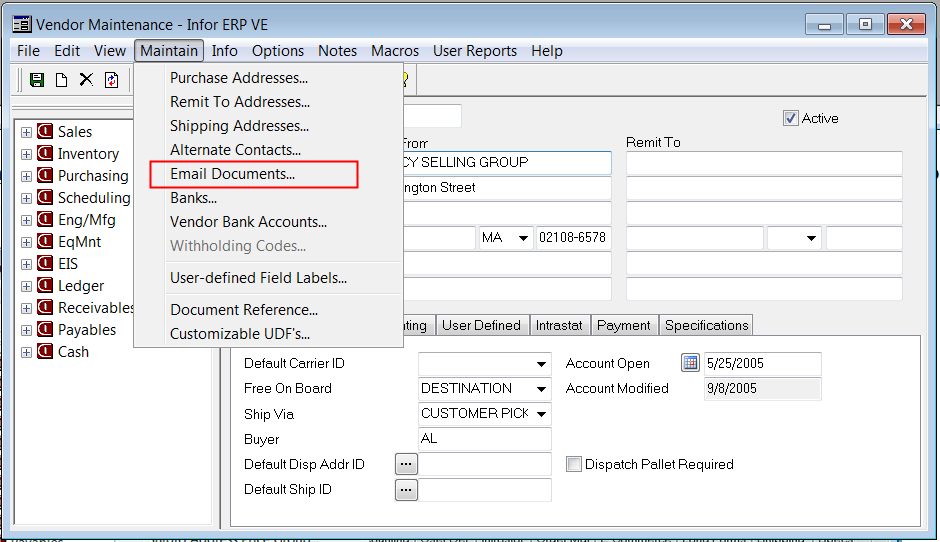Click the Sales module icon in tree
The image size is (940, 542).
[45, 132]
